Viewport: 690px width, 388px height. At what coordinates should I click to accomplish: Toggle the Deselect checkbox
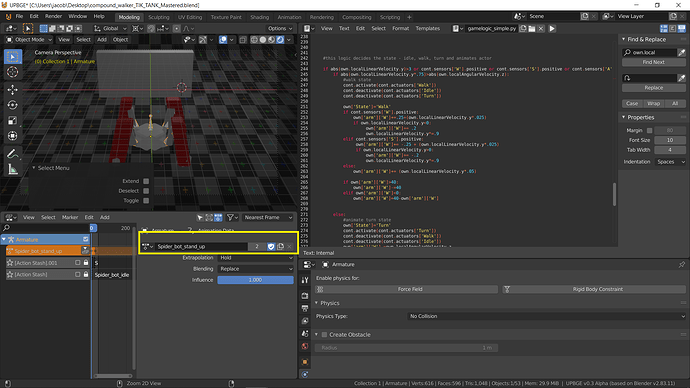click(x=146, y=191)
